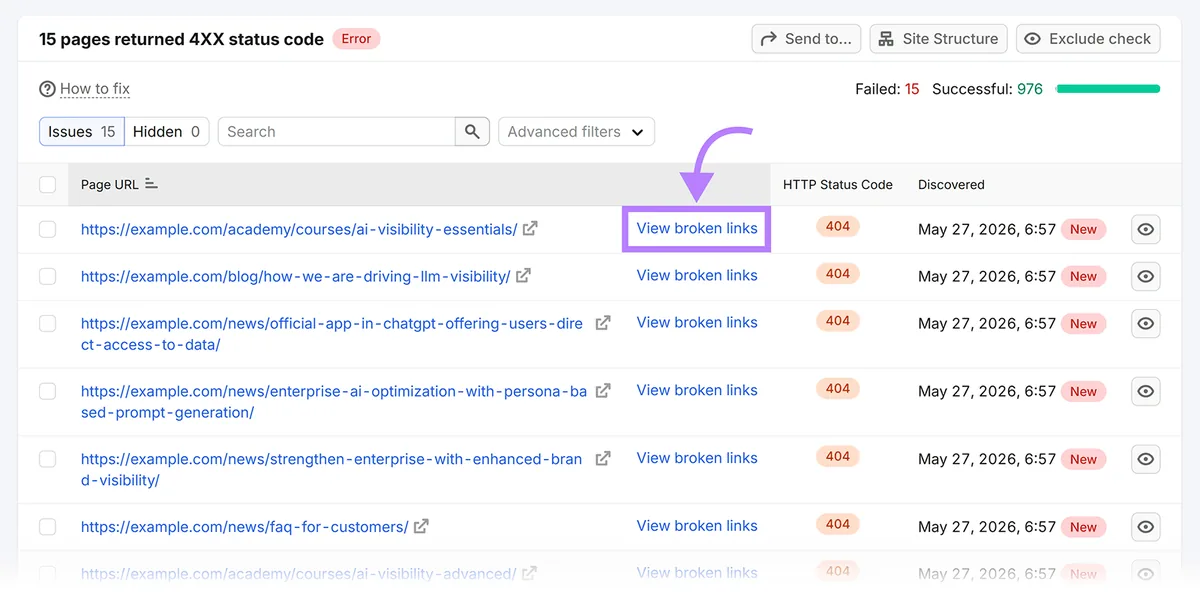Hide the ai-visibility-essentials row with eye icon
Screen dimensions: 1200x597
(x=1146, y=230)
